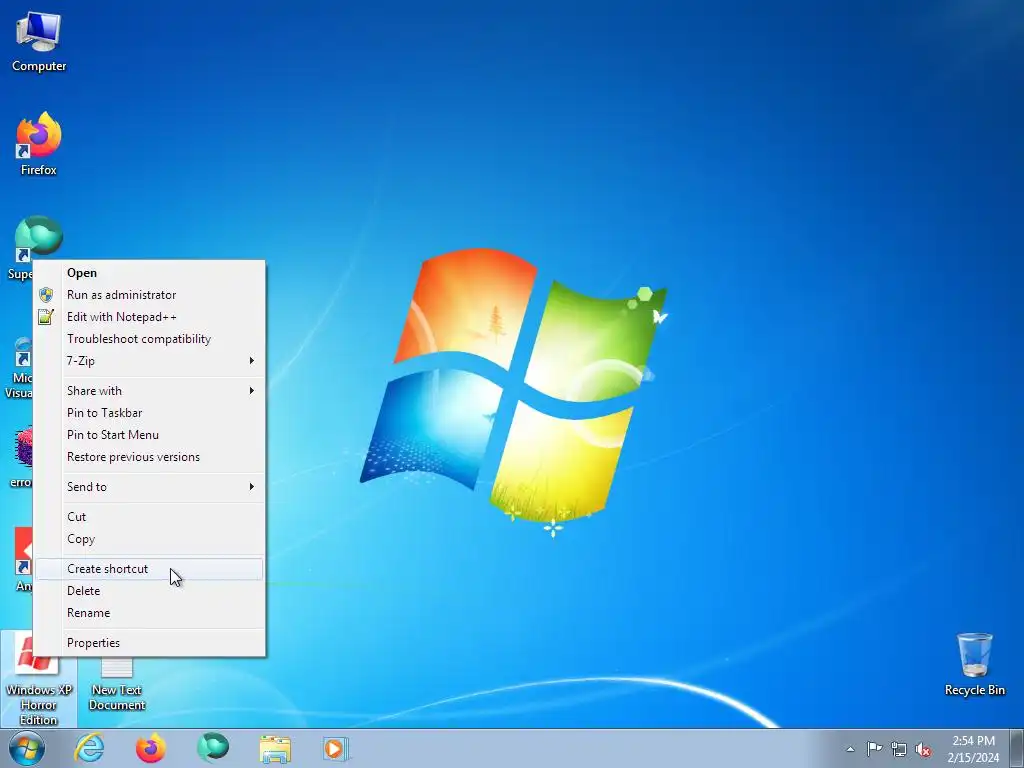Choose Open in the context menu
1024x768 pixels.
click(x=150, y=273)
